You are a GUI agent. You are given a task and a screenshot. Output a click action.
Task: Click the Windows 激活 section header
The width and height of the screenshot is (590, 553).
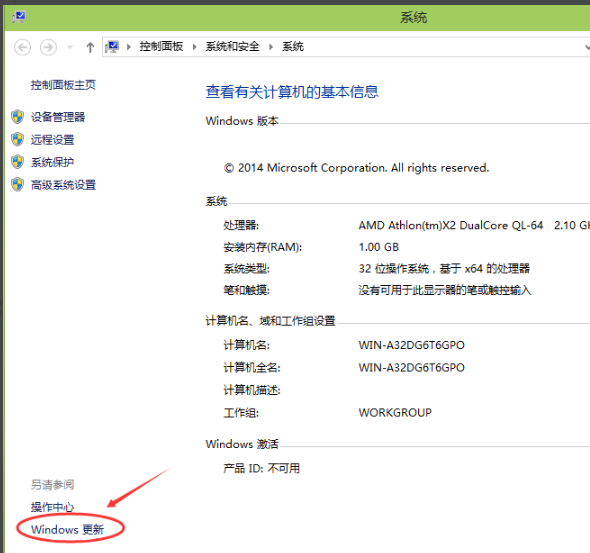[x=242, y=444]
